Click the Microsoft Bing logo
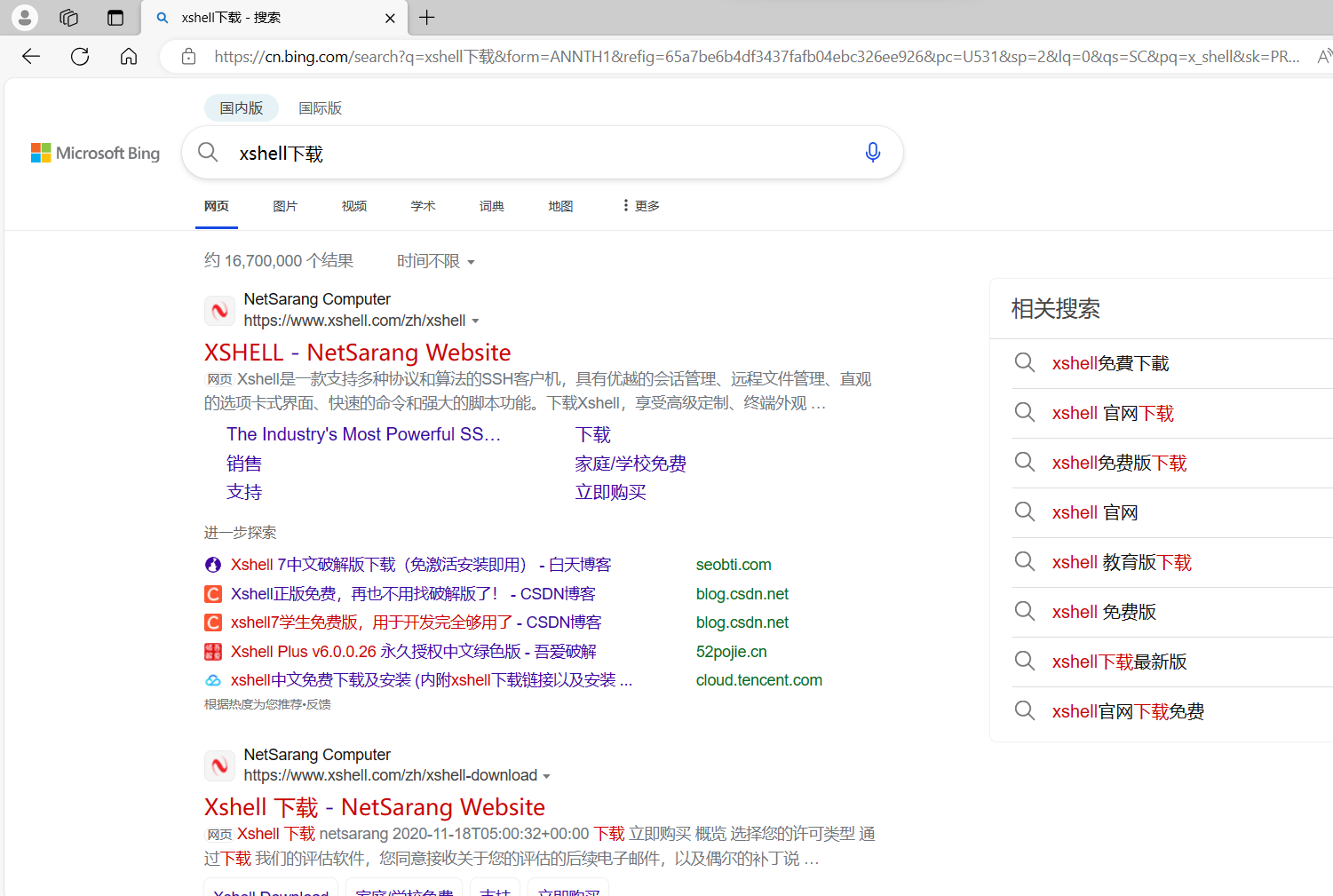The height and width of the screenshot is (896, 1333). (x=95, y=152)
